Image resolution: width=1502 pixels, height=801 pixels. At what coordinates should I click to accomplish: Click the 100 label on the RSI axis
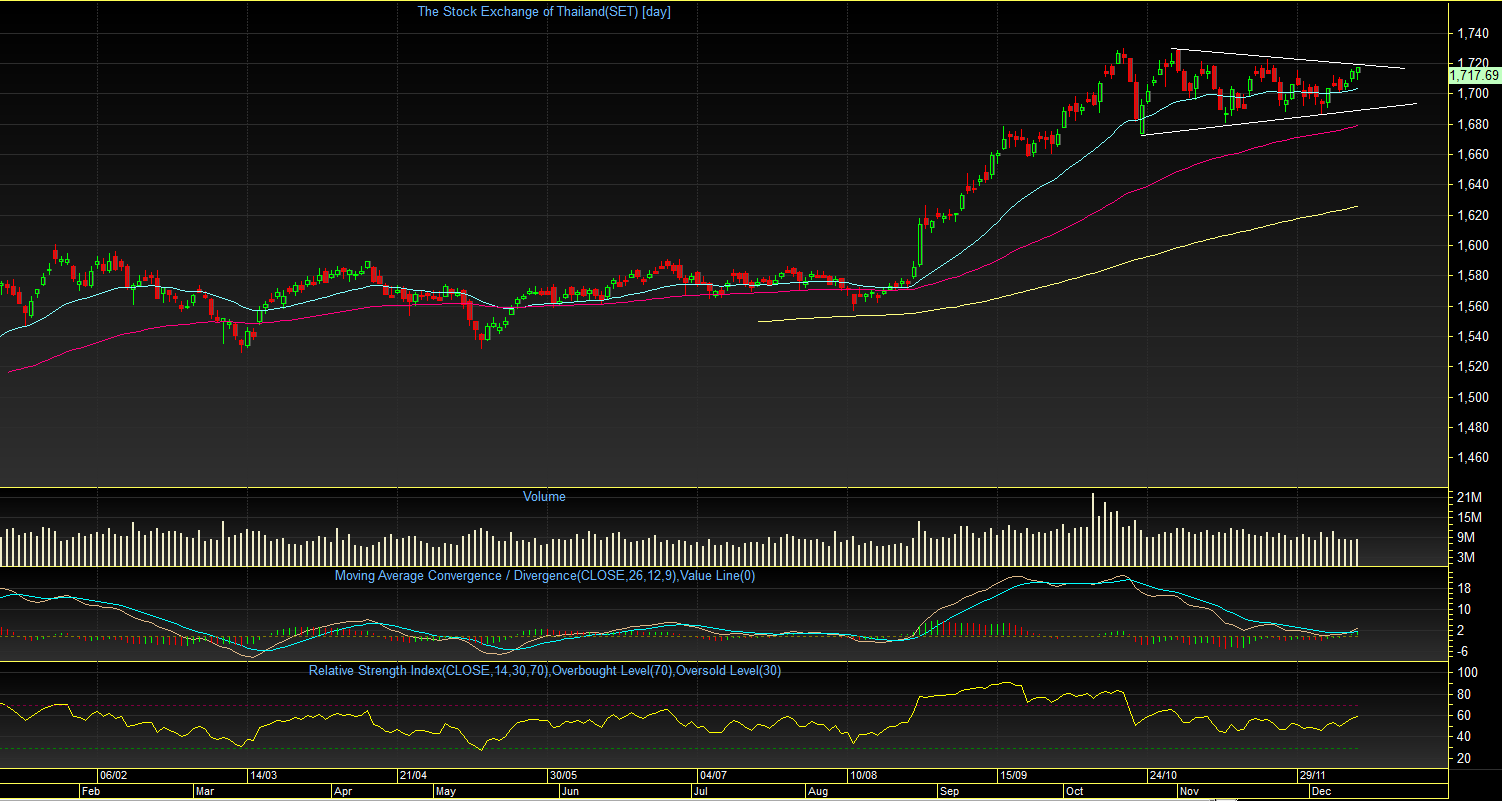click(1469, 673)
